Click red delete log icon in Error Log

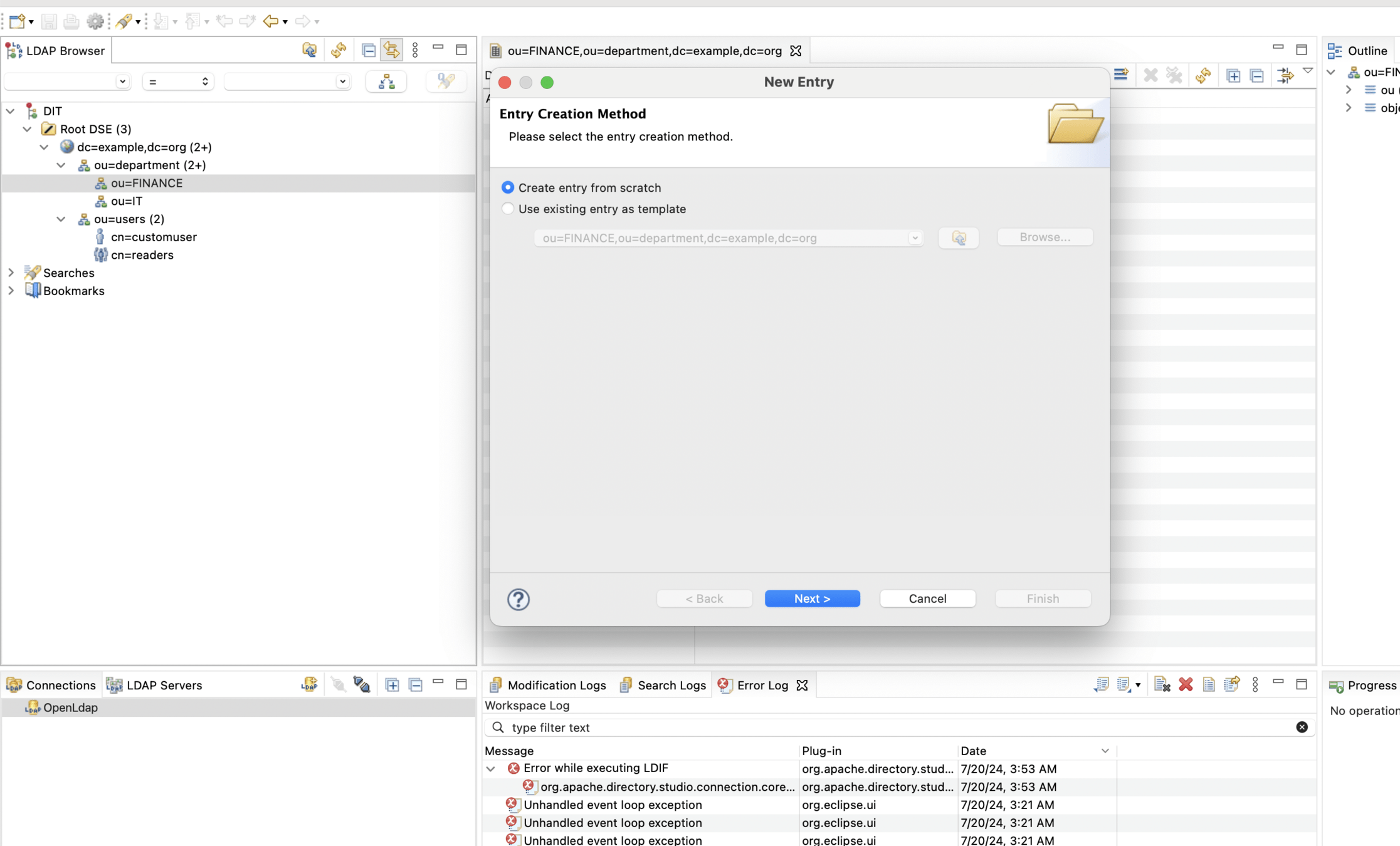(1185, 684)
